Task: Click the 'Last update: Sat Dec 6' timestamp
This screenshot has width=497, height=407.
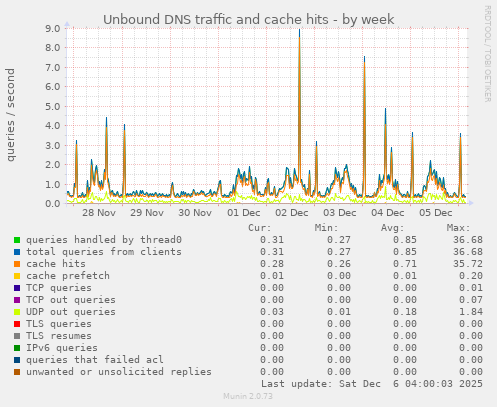Action: (372, 384)
